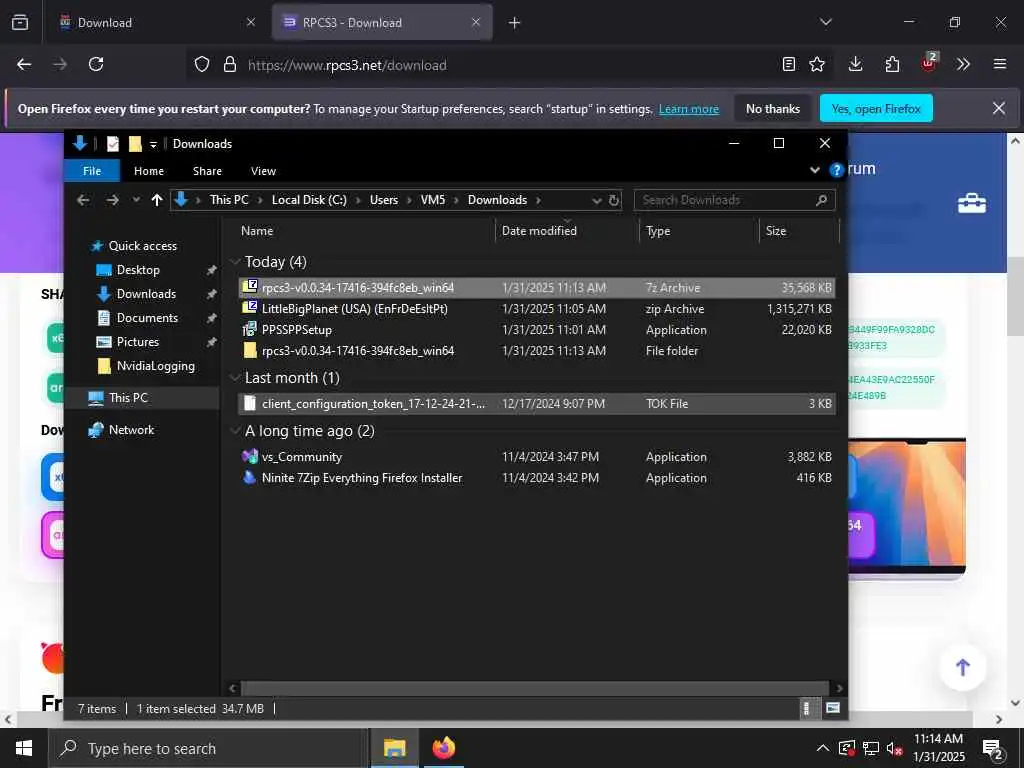Select Network in navigation pane
Viewport: 1024px width, 768px height.
tap(131, 430)
